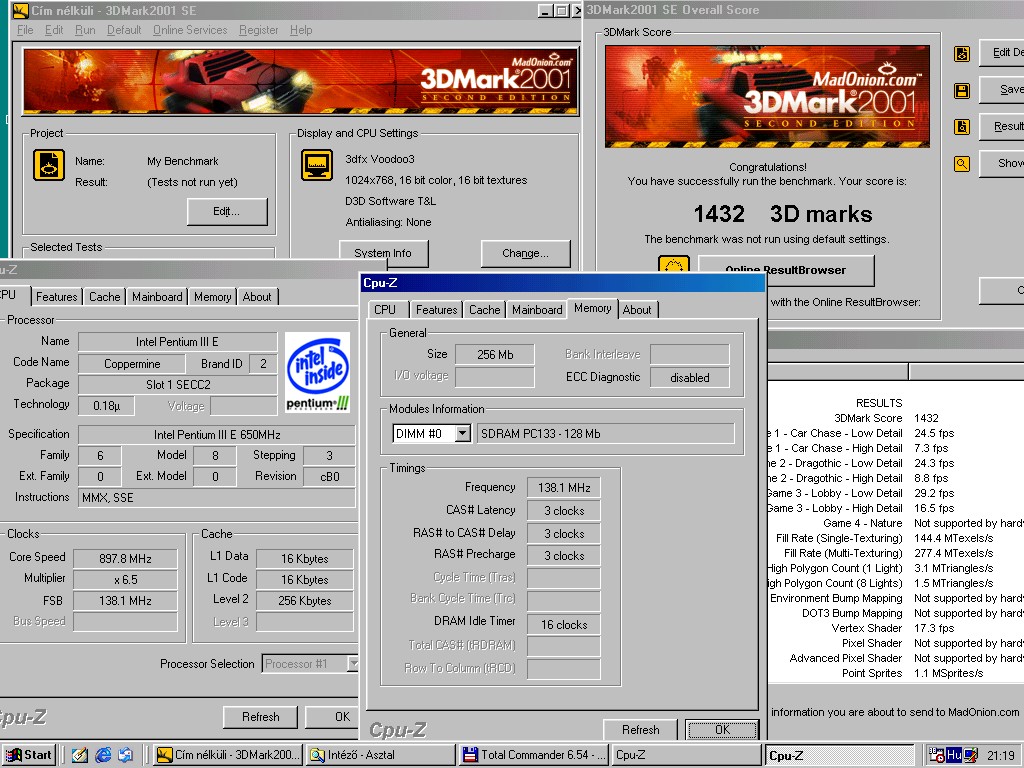Click the task scheduler tray icon
Screen dimensions: 1024x768
[x=937, y=755]
